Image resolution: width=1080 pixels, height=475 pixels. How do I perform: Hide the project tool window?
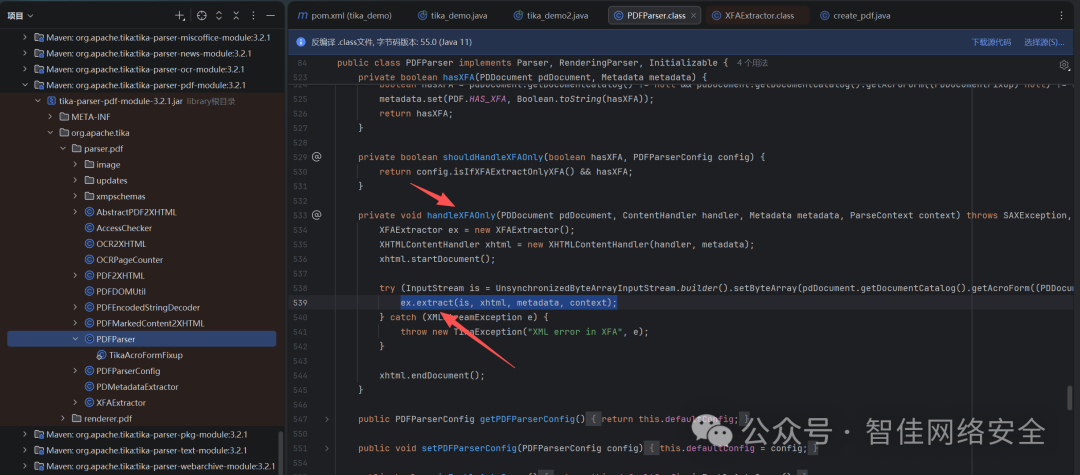pyautogui.click(x=271, y=15)
